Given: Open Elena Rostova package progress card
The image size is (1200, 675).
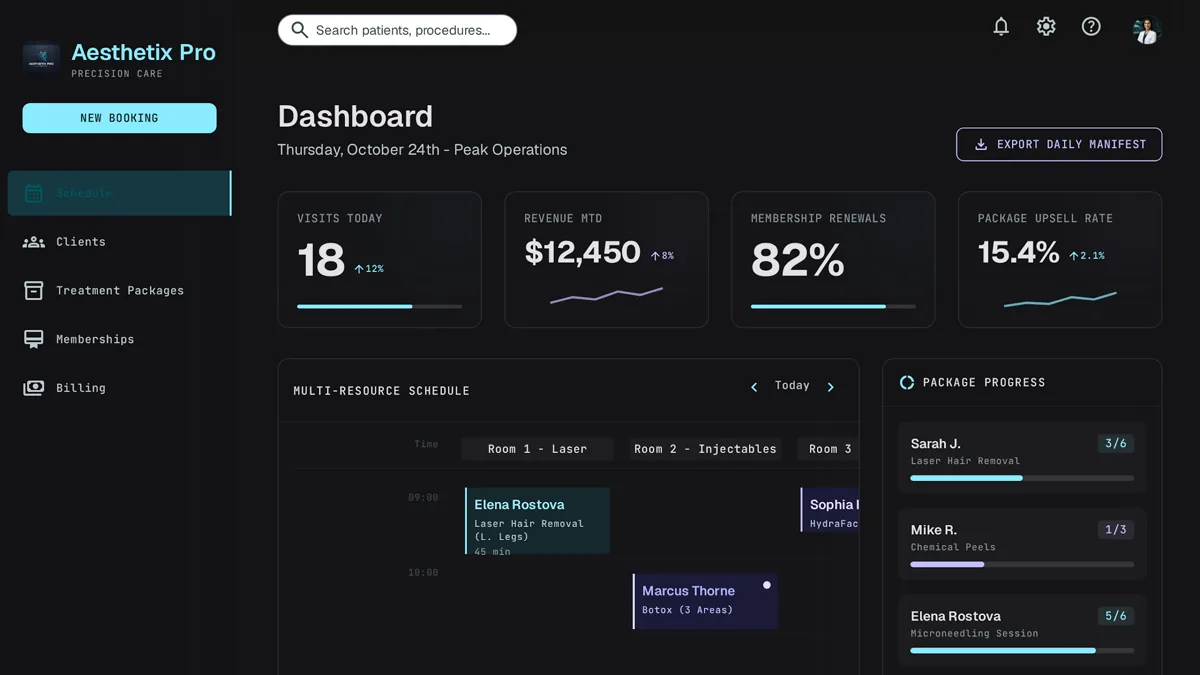Looking at the screenshot, I should 1022,629.
